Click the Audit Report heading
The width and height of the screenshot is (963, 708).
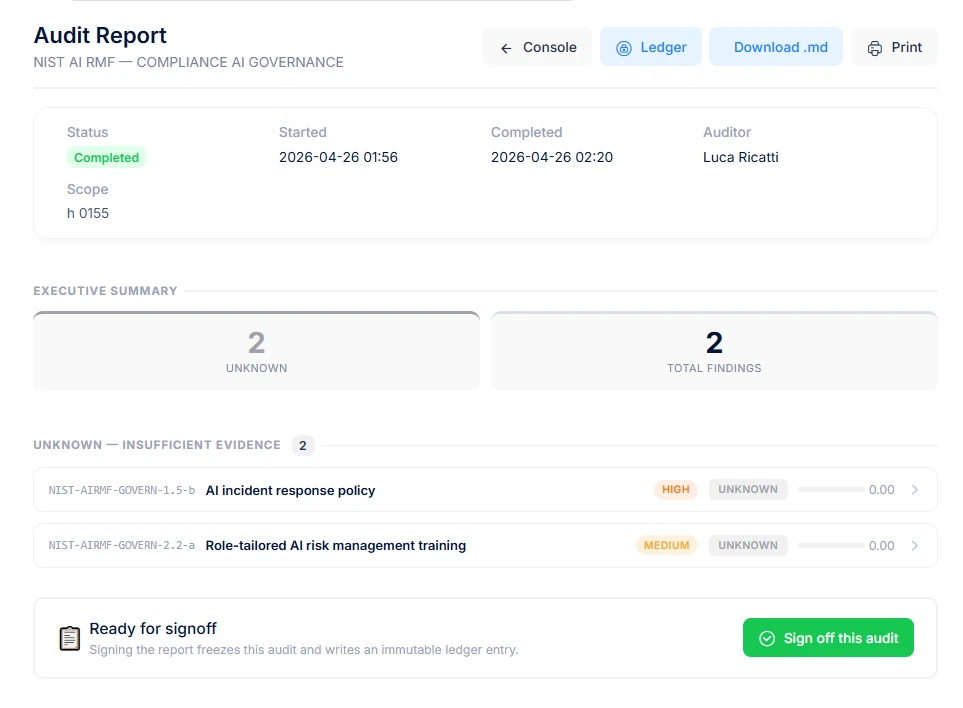[100, 36]
